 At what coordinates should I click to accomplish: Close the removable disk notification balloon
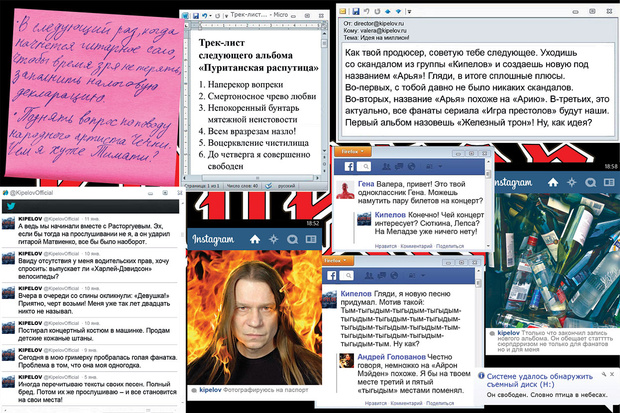612,374
